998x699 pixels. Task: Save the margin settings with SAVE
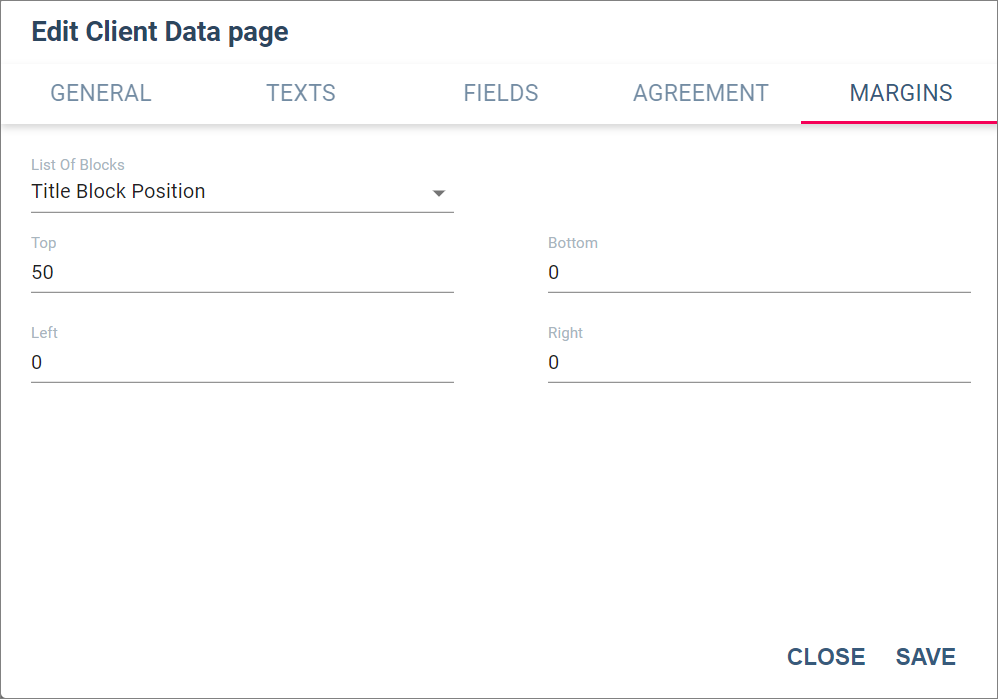coord(925,657)
